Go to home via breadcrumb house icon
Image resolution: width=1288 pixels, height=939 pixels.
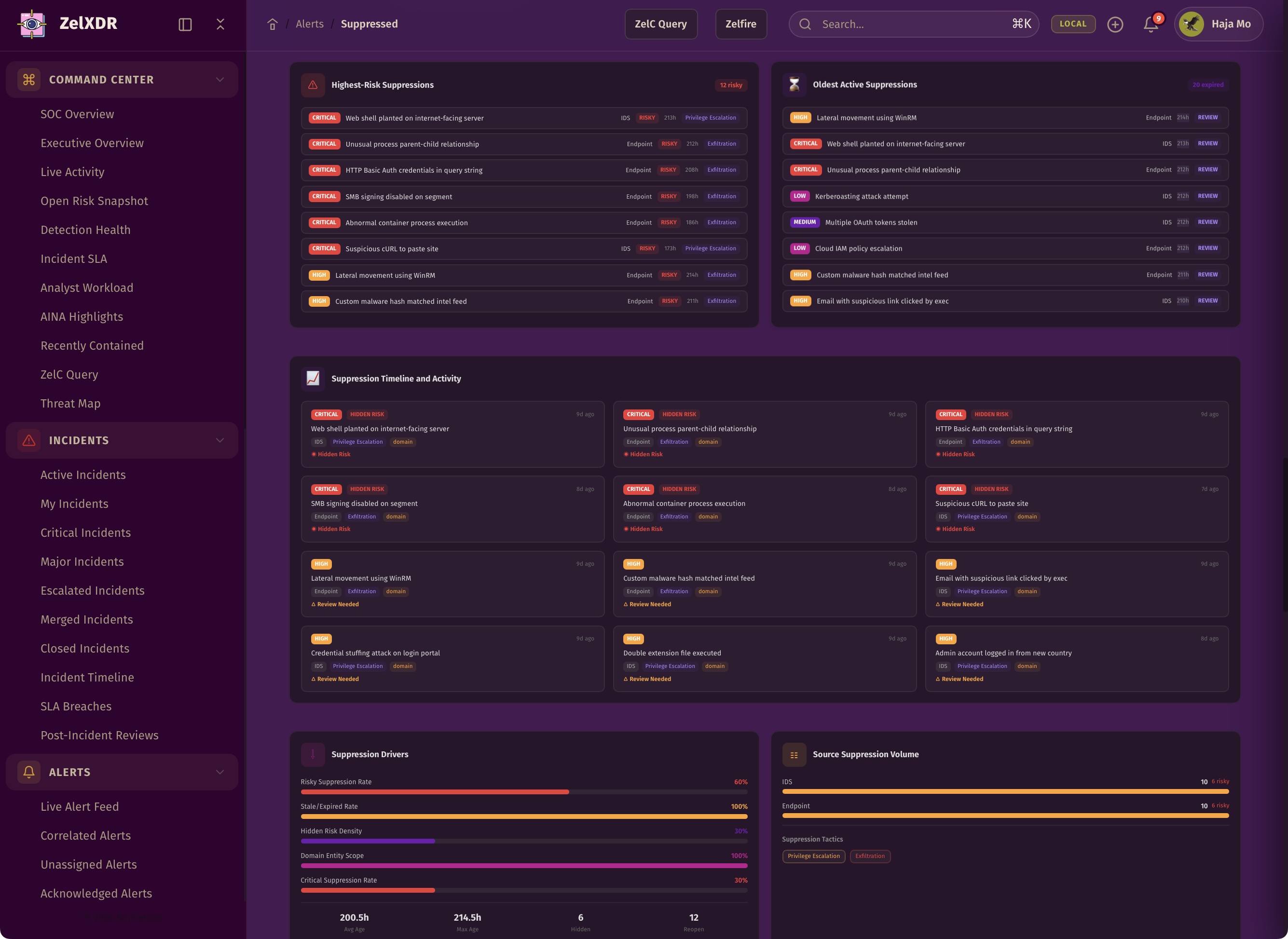click(x=272, y=25)
